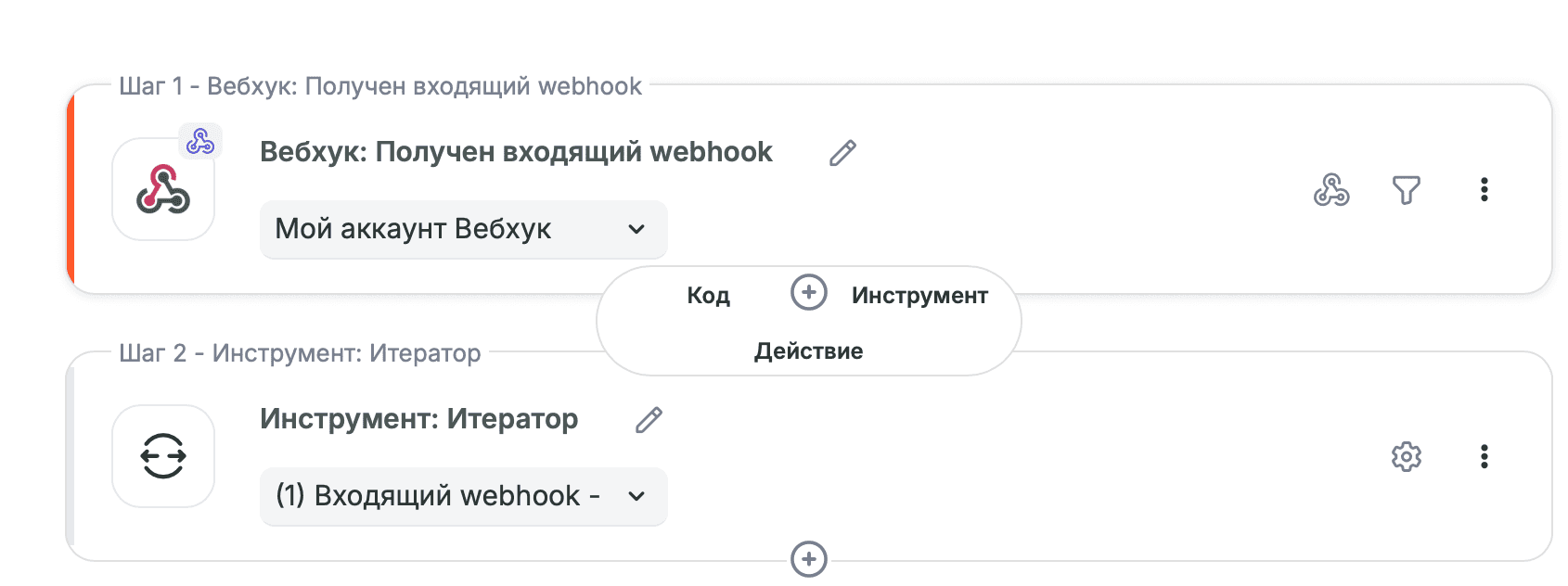Choose the 'Код' option in the add popup
1568x586 pixels.
[x=708, y=295]
